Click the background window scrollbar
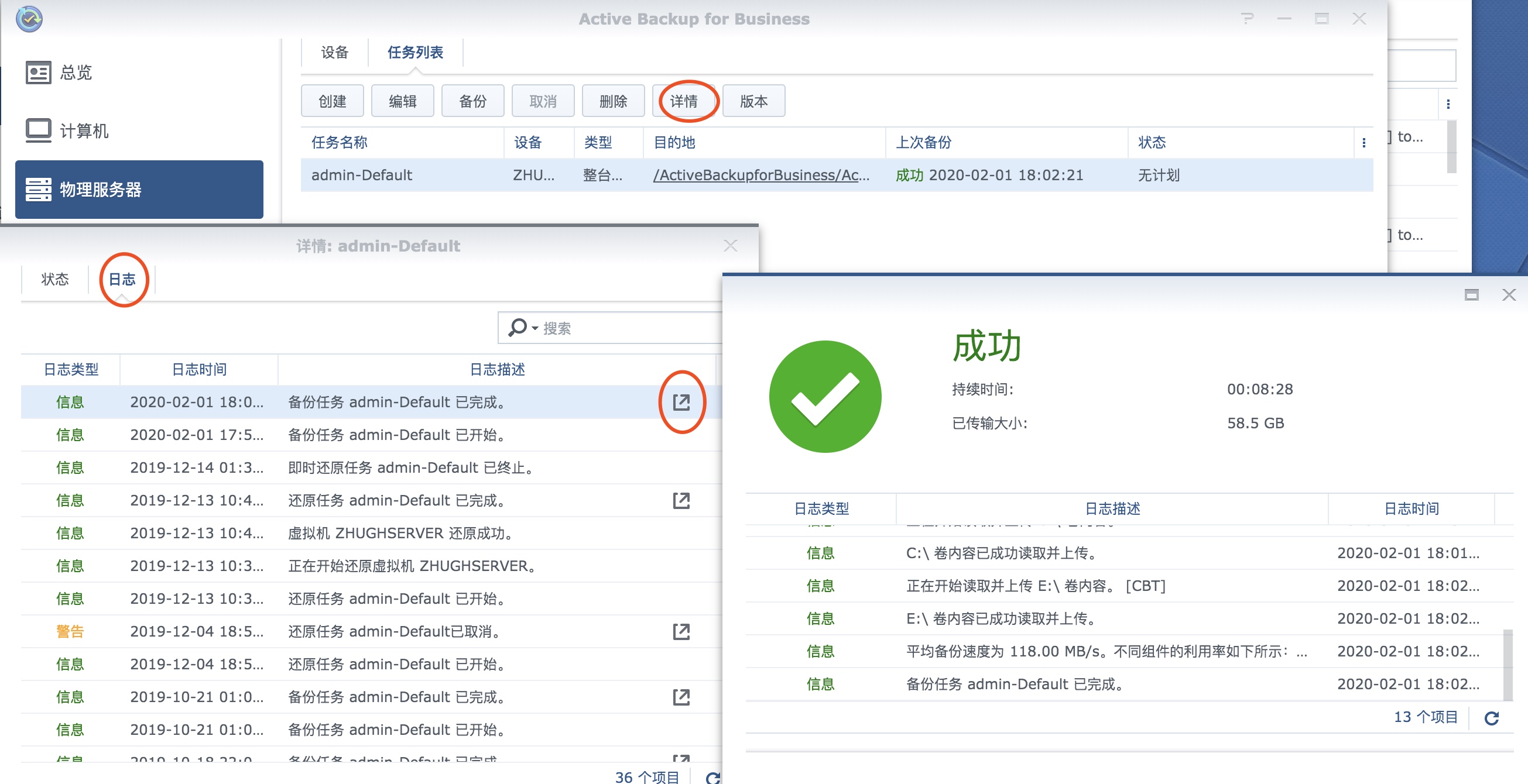The height and width of the screenshot is (784, 1528). click(1451, 146)
